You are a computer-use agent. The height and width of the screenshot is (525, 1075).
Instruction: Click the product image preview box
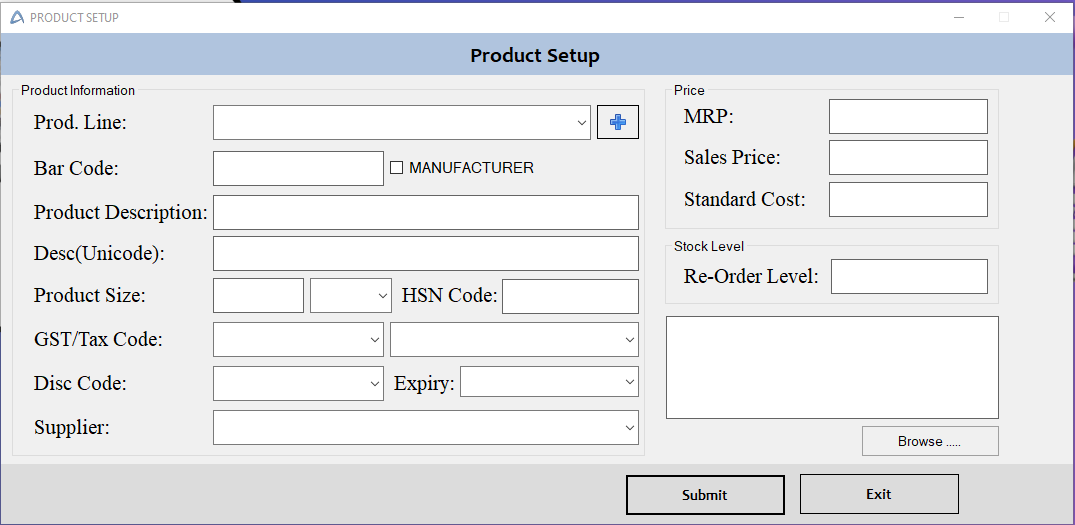(831, 367)
